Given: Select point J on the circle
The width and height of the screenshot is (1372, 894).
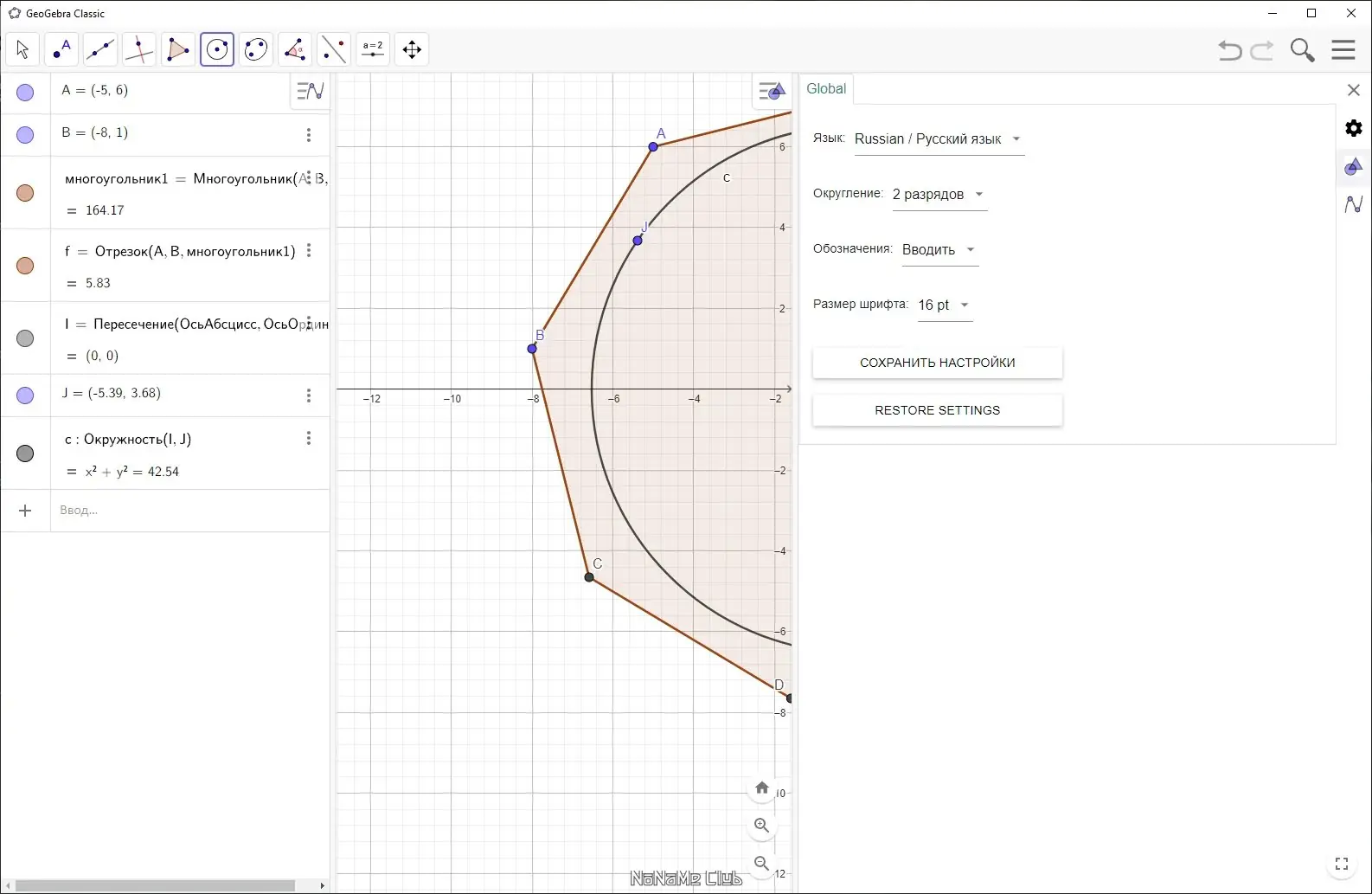Looking at the screenshot, I should [x=638, y=241].
